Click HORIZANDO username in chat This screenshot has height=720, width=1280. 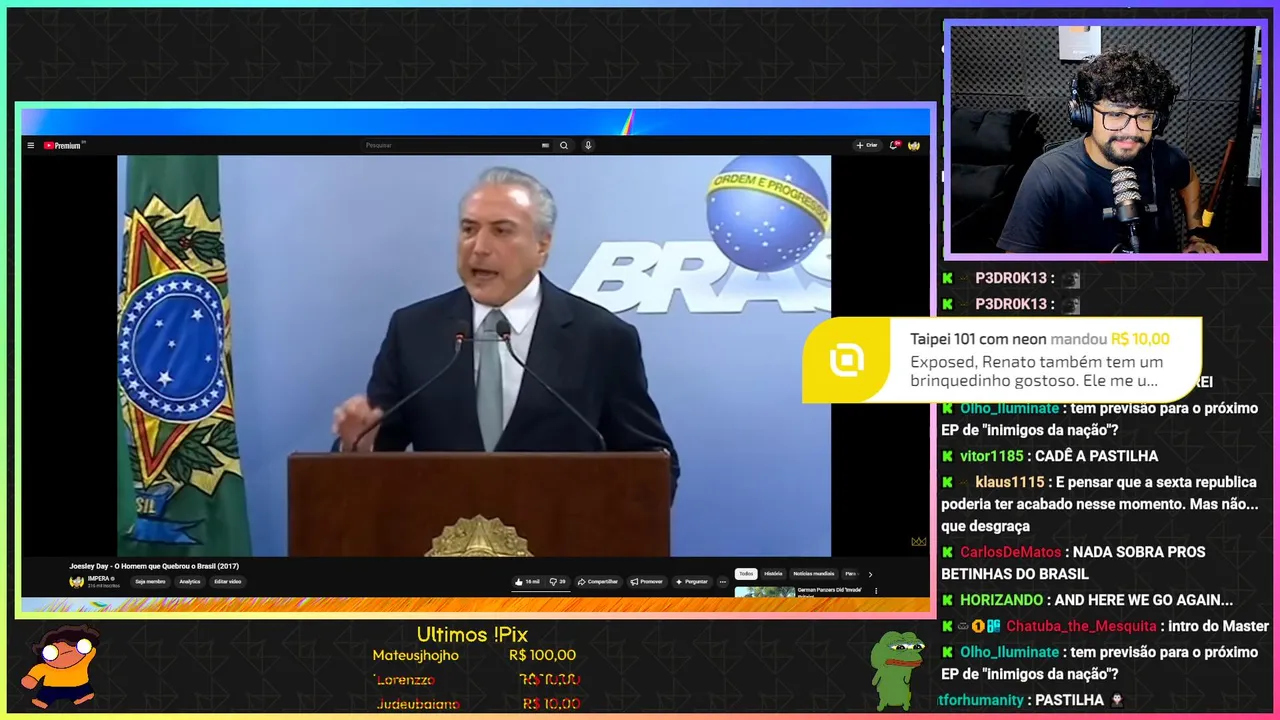pos(1001,600)
